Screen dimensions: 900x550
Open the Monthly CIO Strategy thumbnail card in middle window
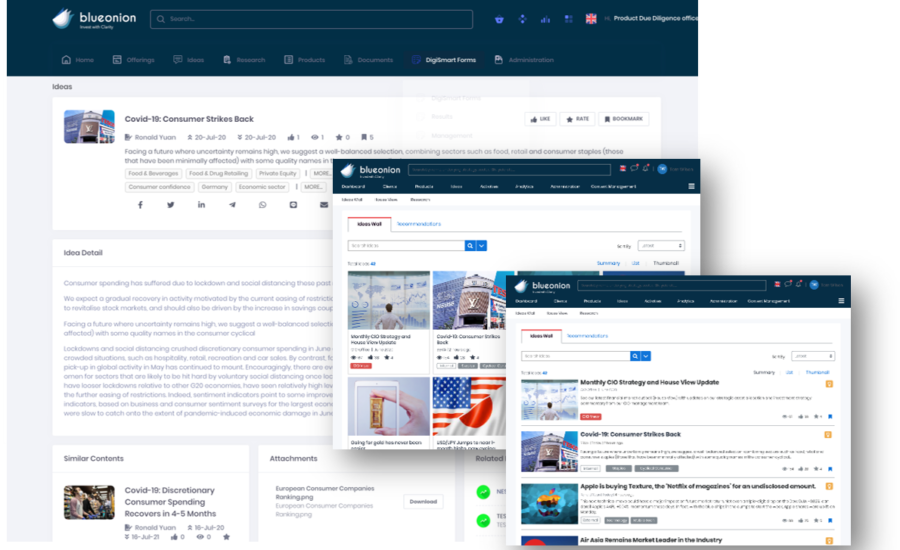pos(389,322)
